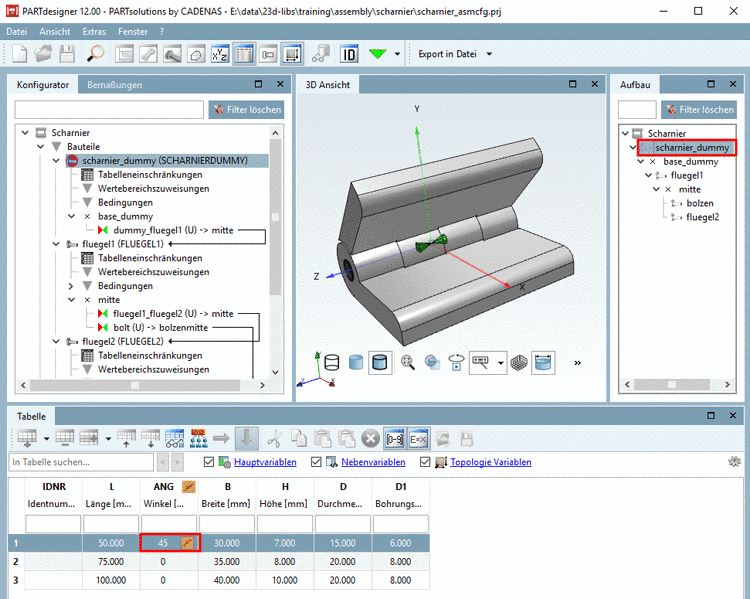This screenshot has width=750, height=599.
Task: Click the Hauptvariablen link
Action: (x=265, y=462)
